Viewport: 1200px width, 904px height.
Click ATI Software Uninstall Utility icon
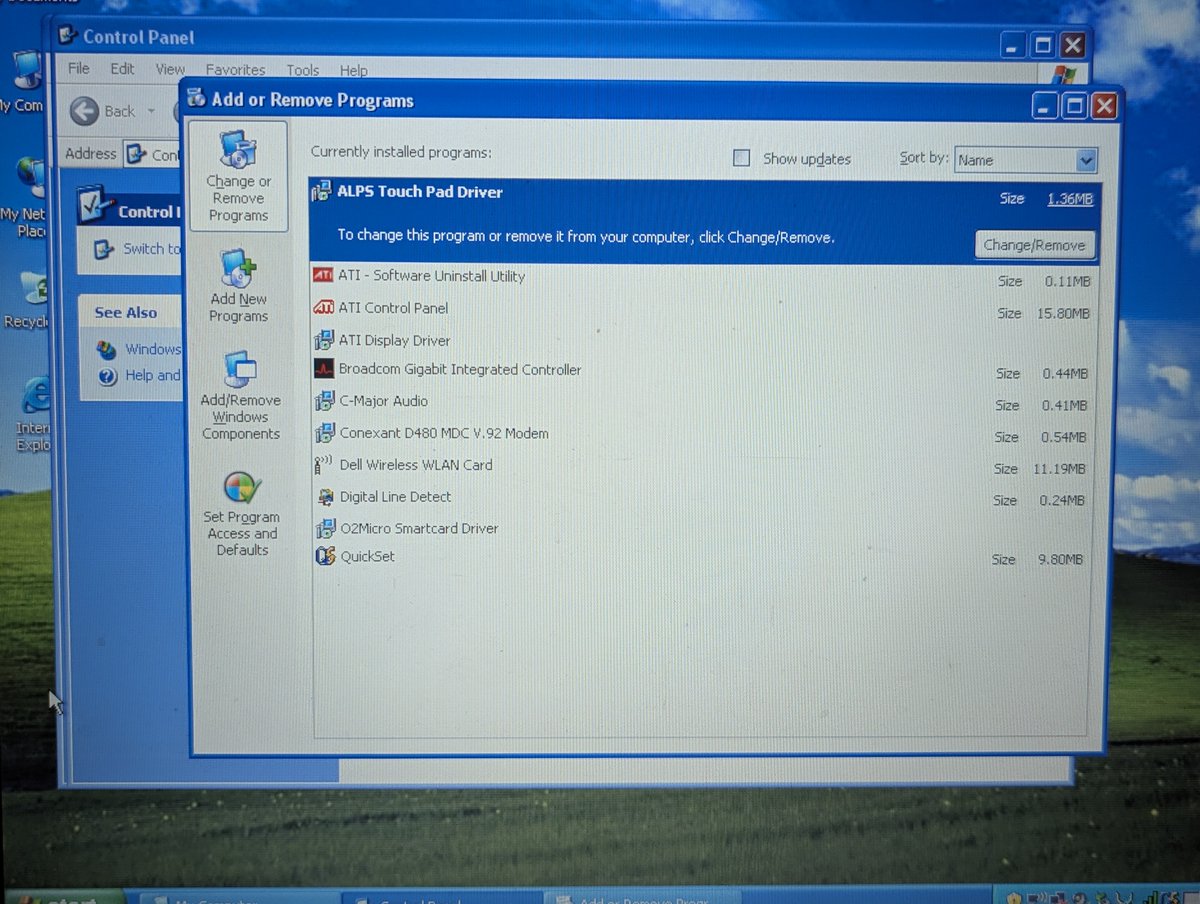323,276
